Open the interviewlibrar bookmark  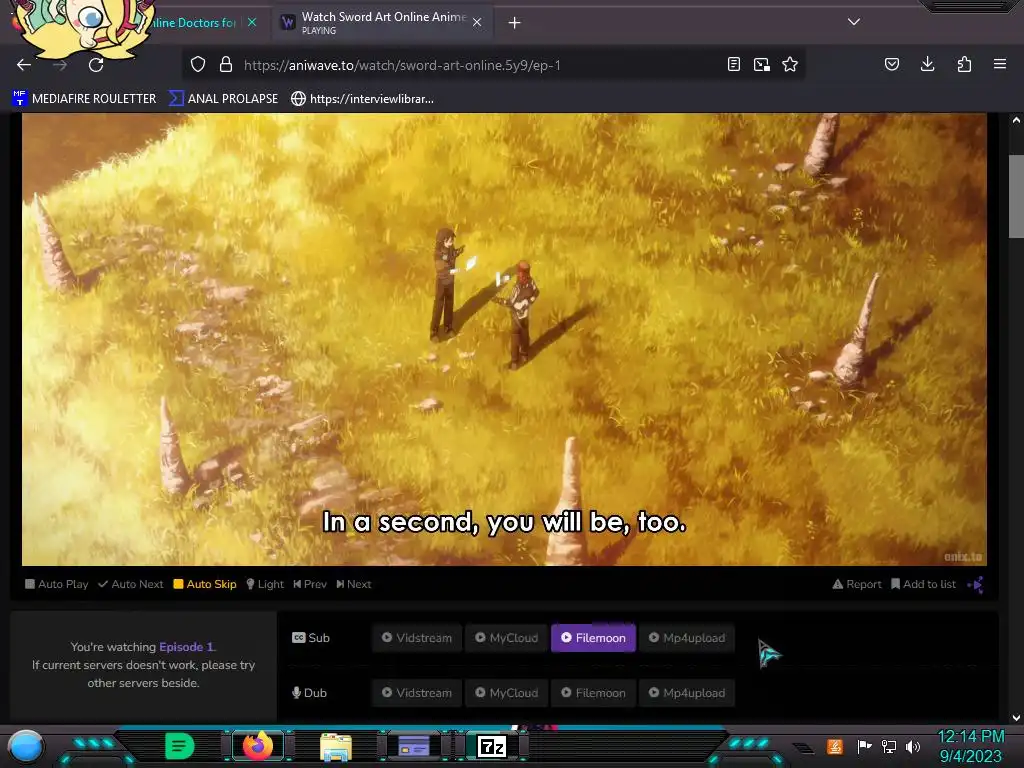pos(362,99)
